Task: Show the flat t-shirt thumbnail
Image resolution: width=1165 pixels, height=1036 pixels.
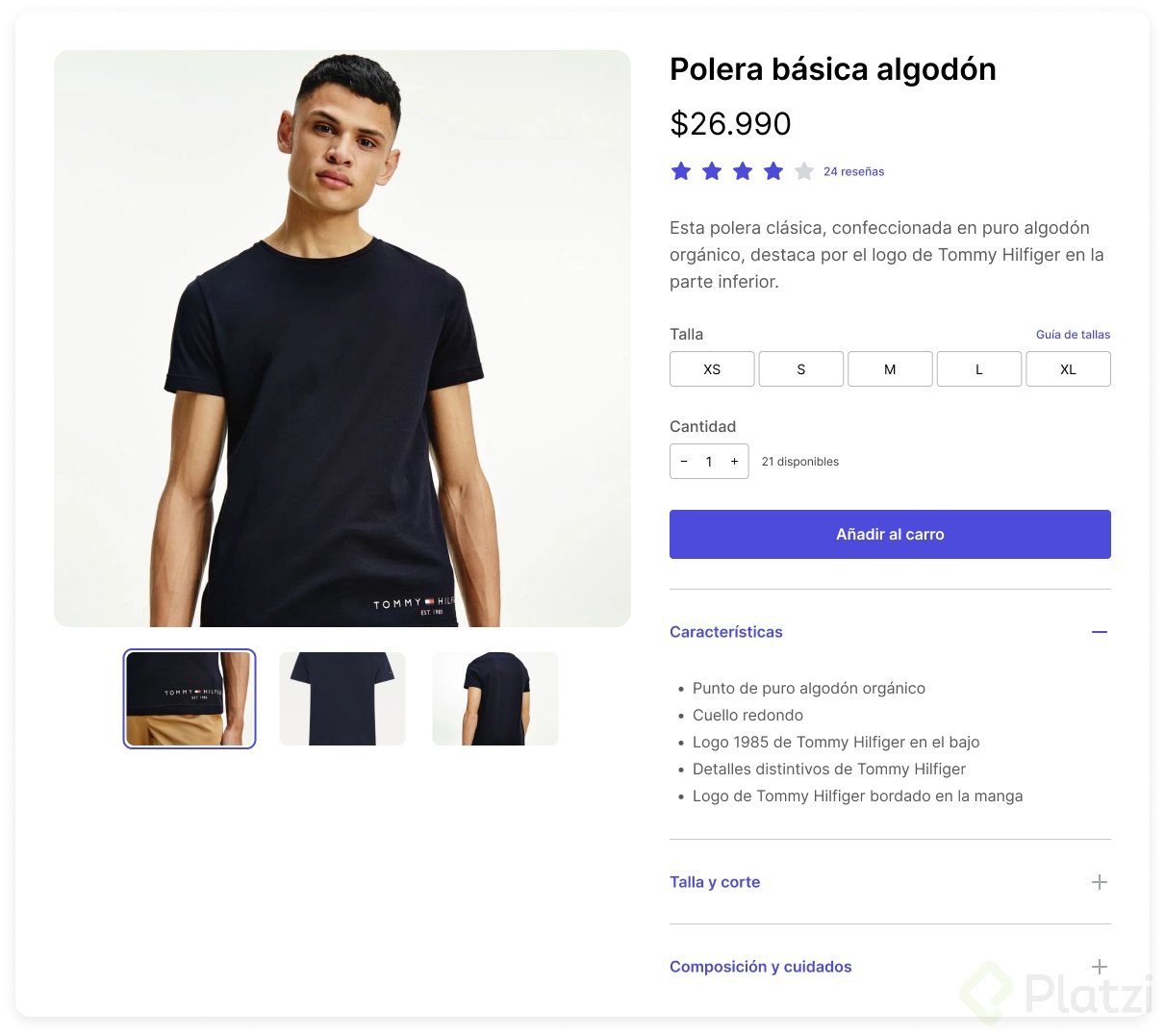Action: coord(342,698)
